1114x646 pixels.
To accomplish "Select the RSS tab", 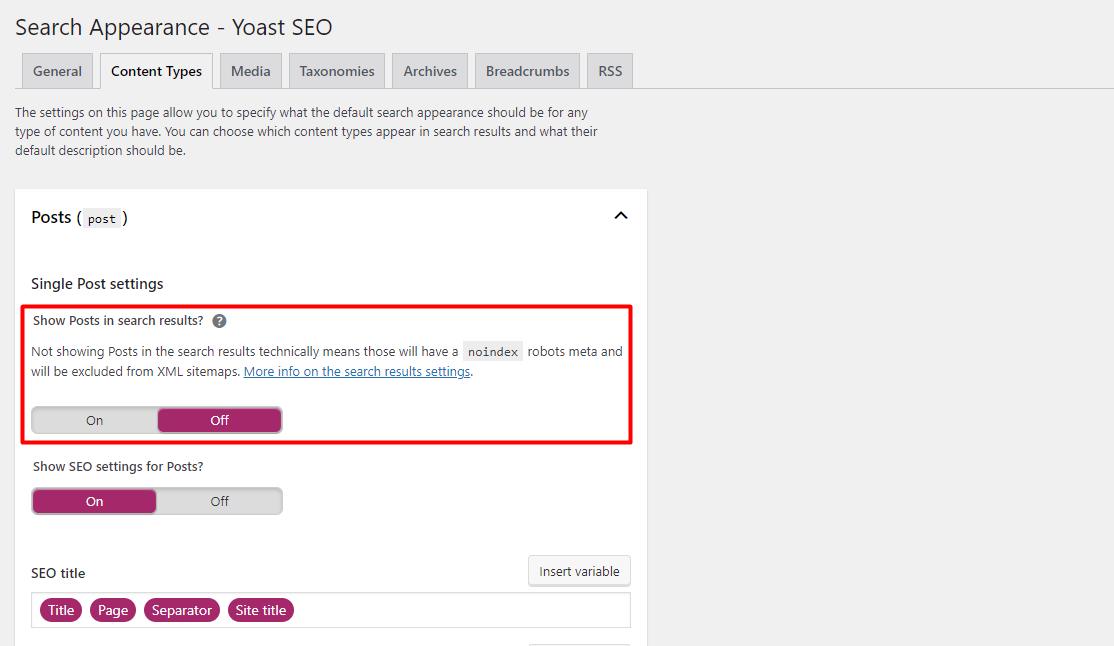I will 608,70.
